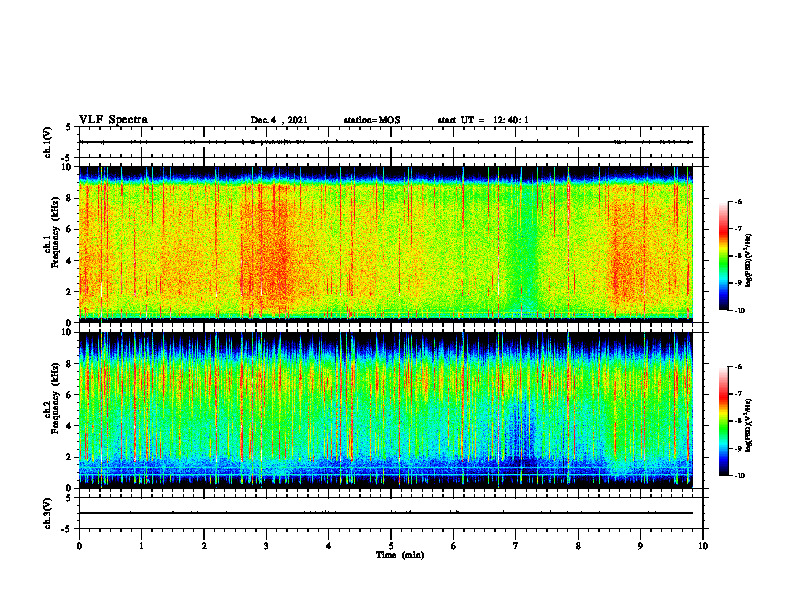Click time axis tick label "8"

(578, 546)
